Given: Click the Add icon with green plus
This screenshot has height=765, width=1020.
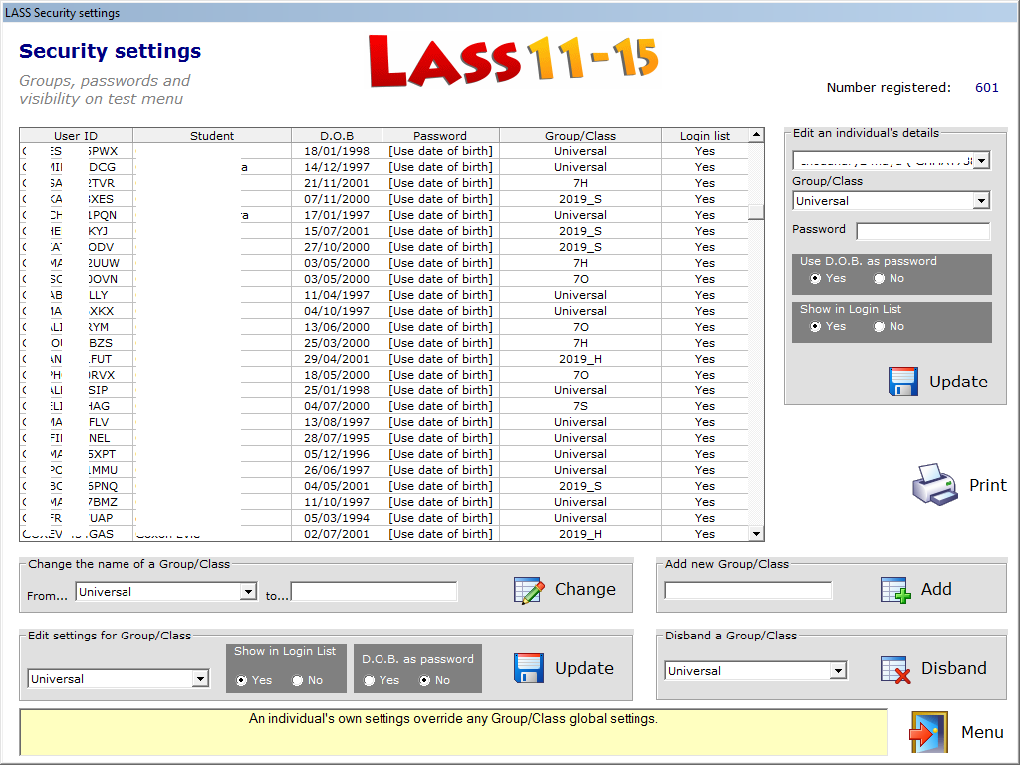Looking at the screenshot, I should [x=896, y=590].
